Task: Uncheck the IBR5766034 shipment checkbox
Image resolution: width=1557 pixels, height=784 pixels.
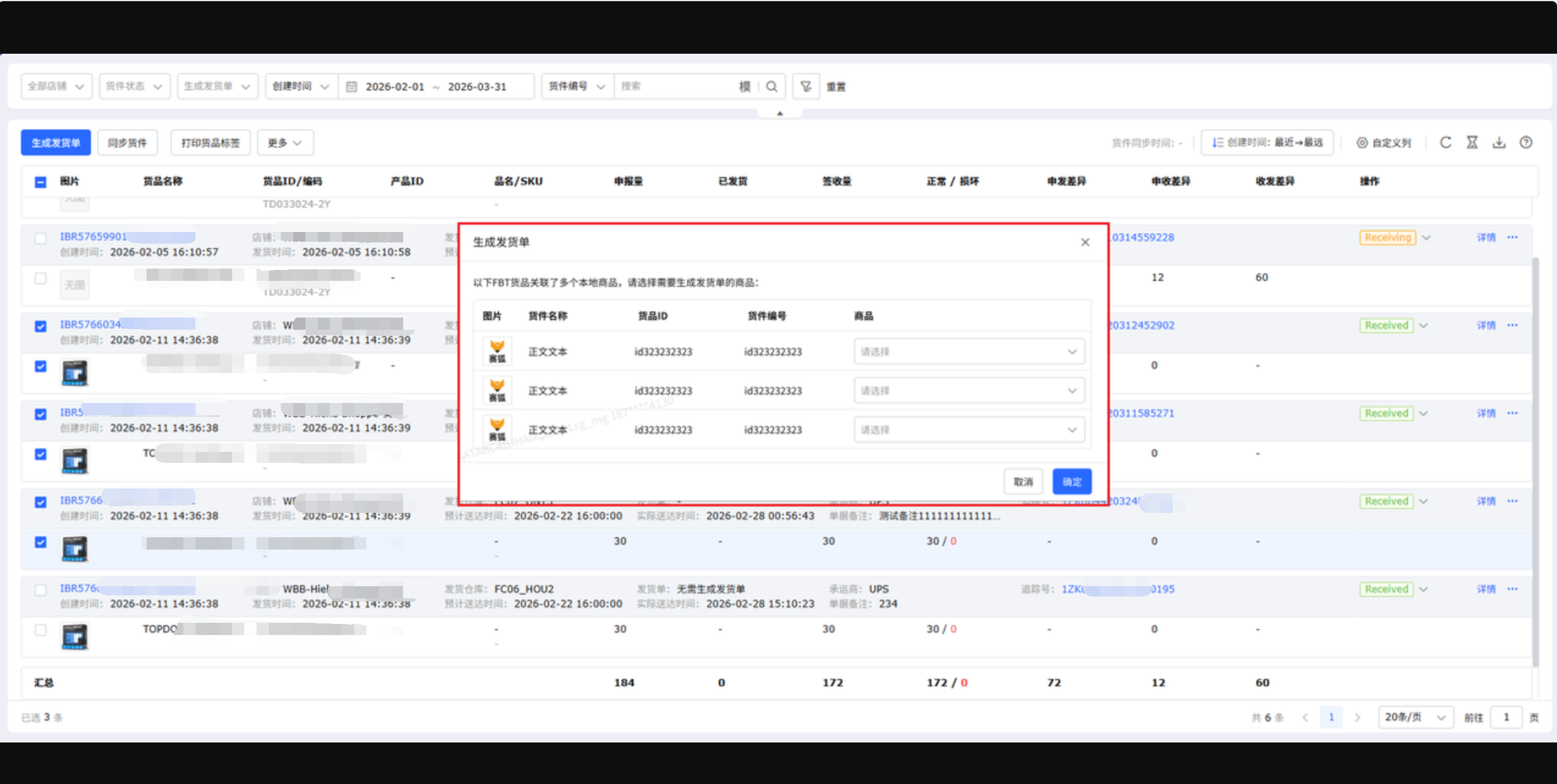Action: 40,327
